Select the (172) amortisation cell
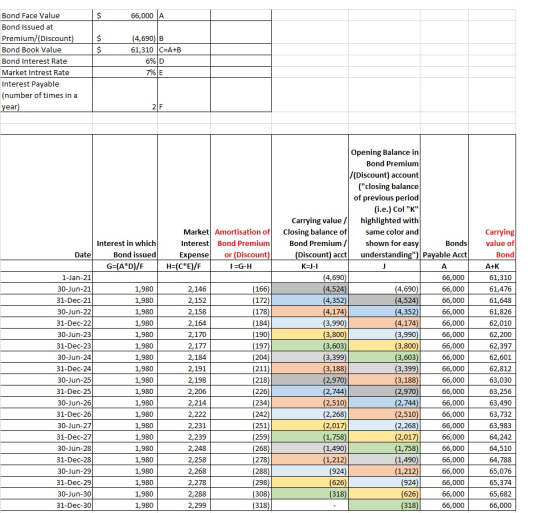560x513 pixels. [x=241, y=300]
